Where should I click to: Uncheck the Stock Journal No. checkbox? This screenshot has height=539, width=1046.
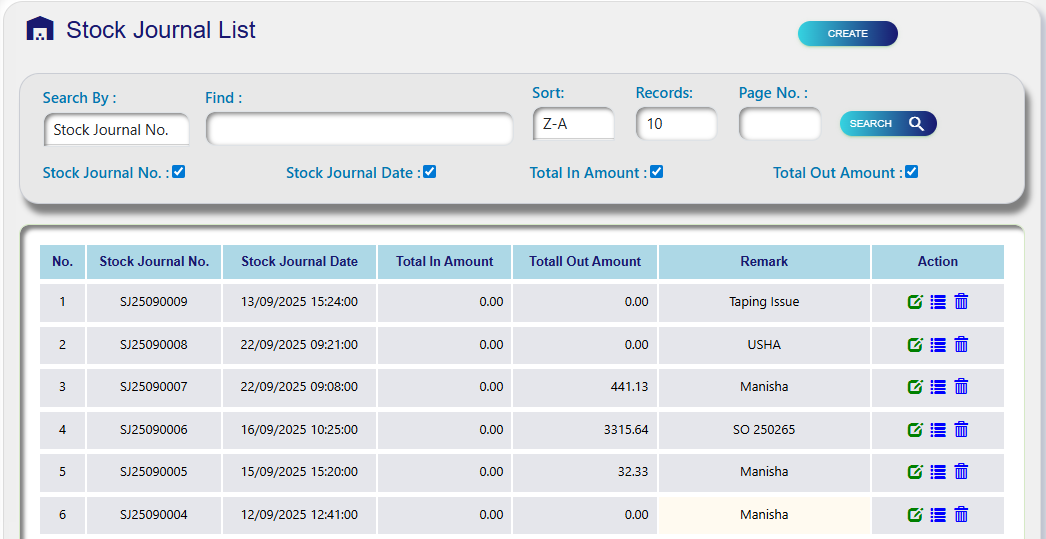(x=179, y=172)
